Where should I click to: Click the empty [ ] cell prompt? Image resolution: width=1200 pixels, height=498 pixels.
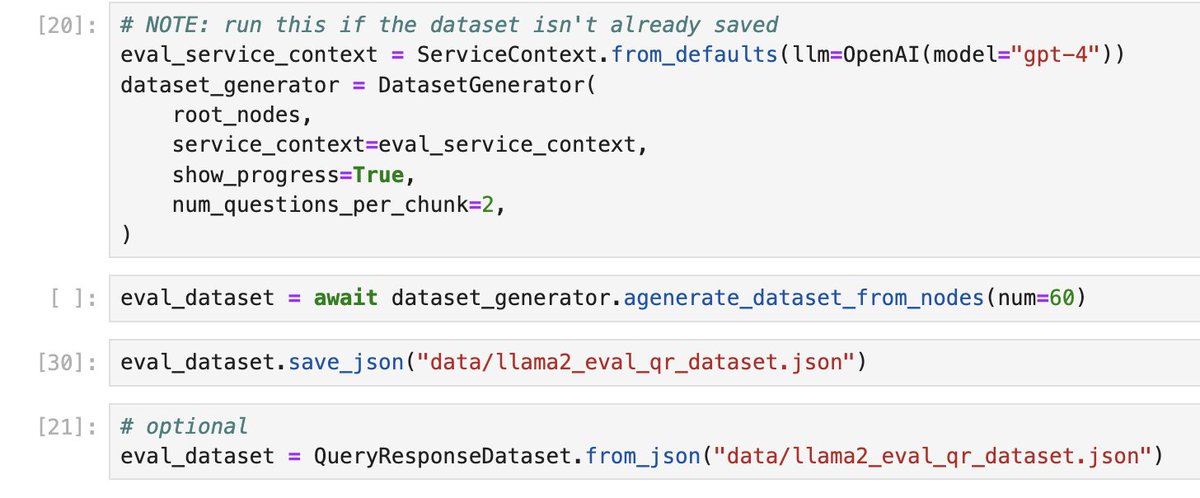pos(71,298)
